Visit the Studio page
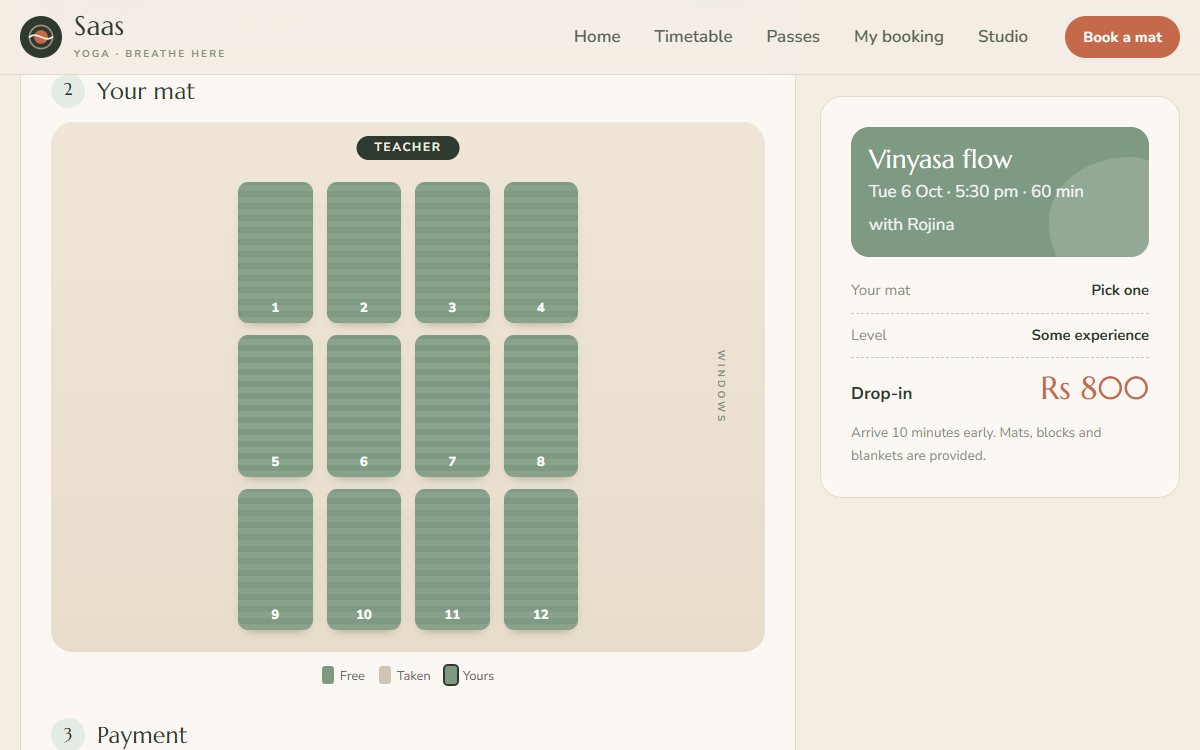The height and width of the screenshot is (750, 1200). 1003,37
